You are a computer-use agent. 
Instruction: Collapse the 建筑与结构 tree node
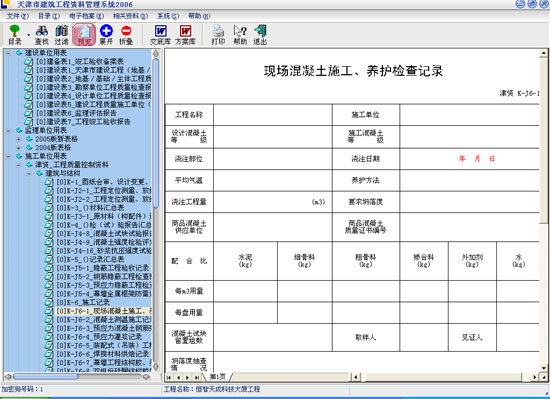pos(29,173)
